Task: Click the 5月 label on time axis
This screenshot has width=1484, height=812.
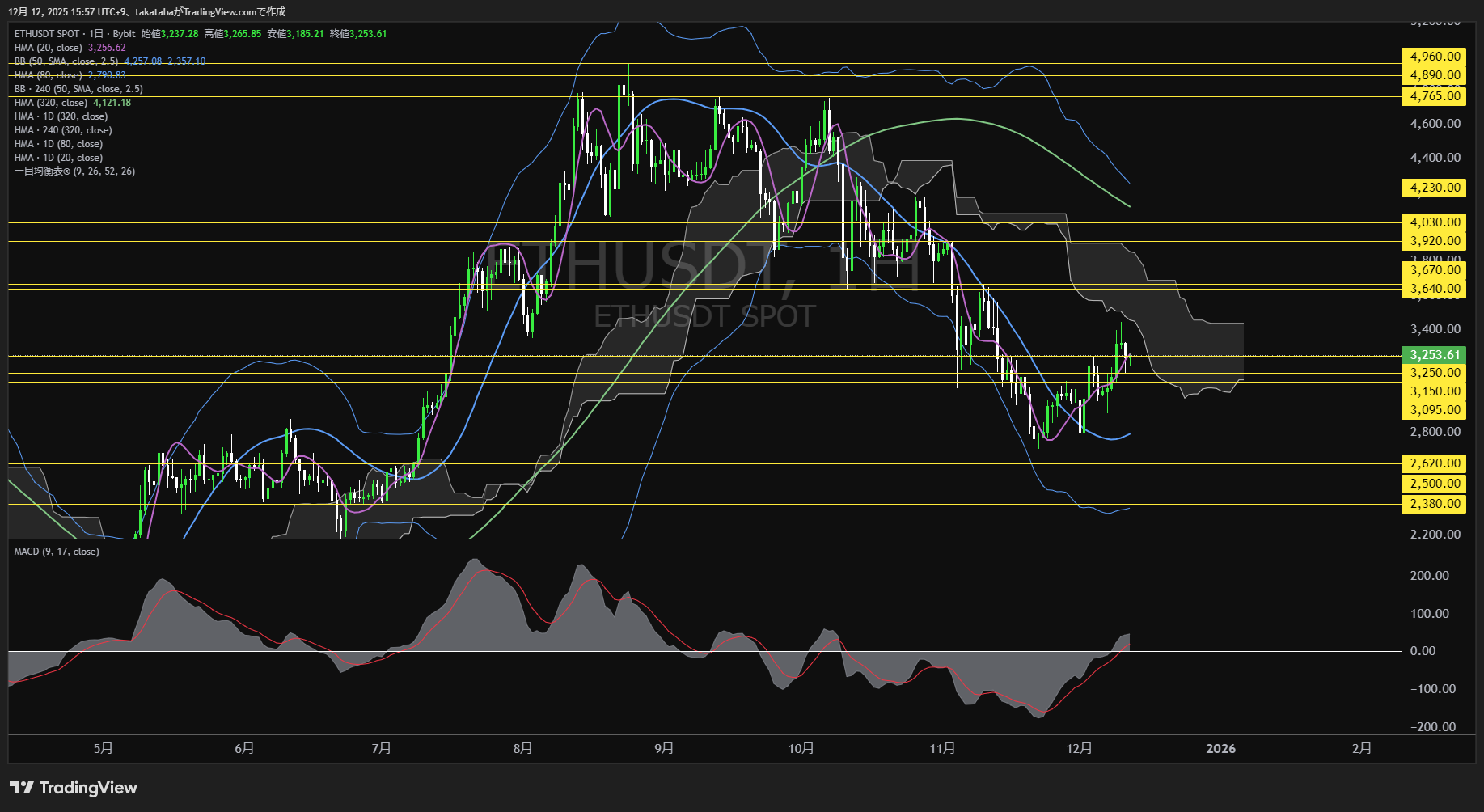Action: (103, 749)
